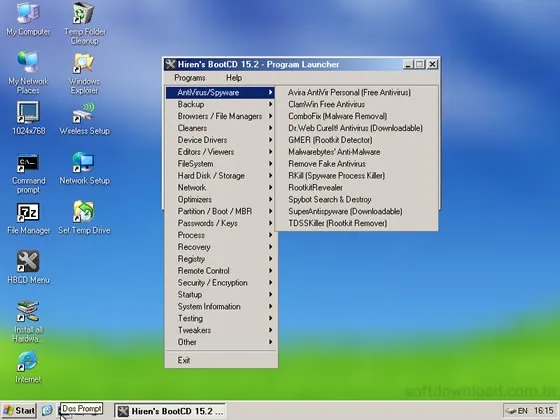Expand the Network submenu

click(220, 188)
